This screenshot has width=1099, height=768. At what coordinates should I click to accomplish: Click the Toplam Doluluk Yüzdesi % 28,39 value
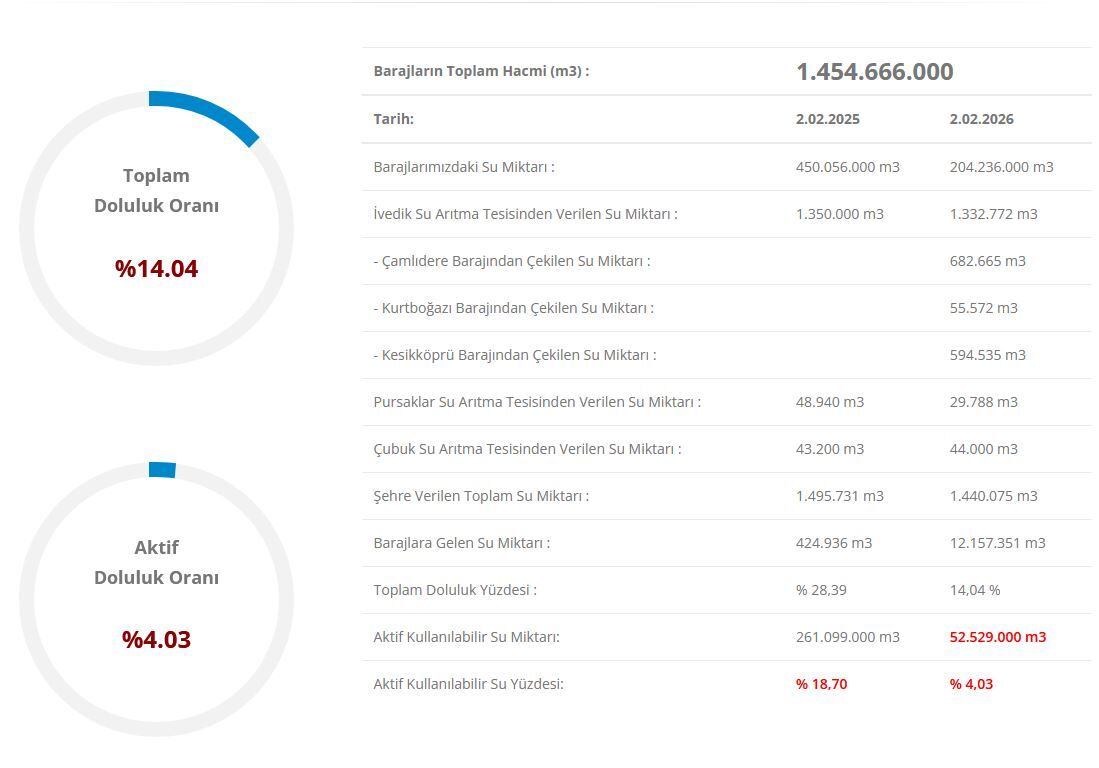tap(821, 590)
